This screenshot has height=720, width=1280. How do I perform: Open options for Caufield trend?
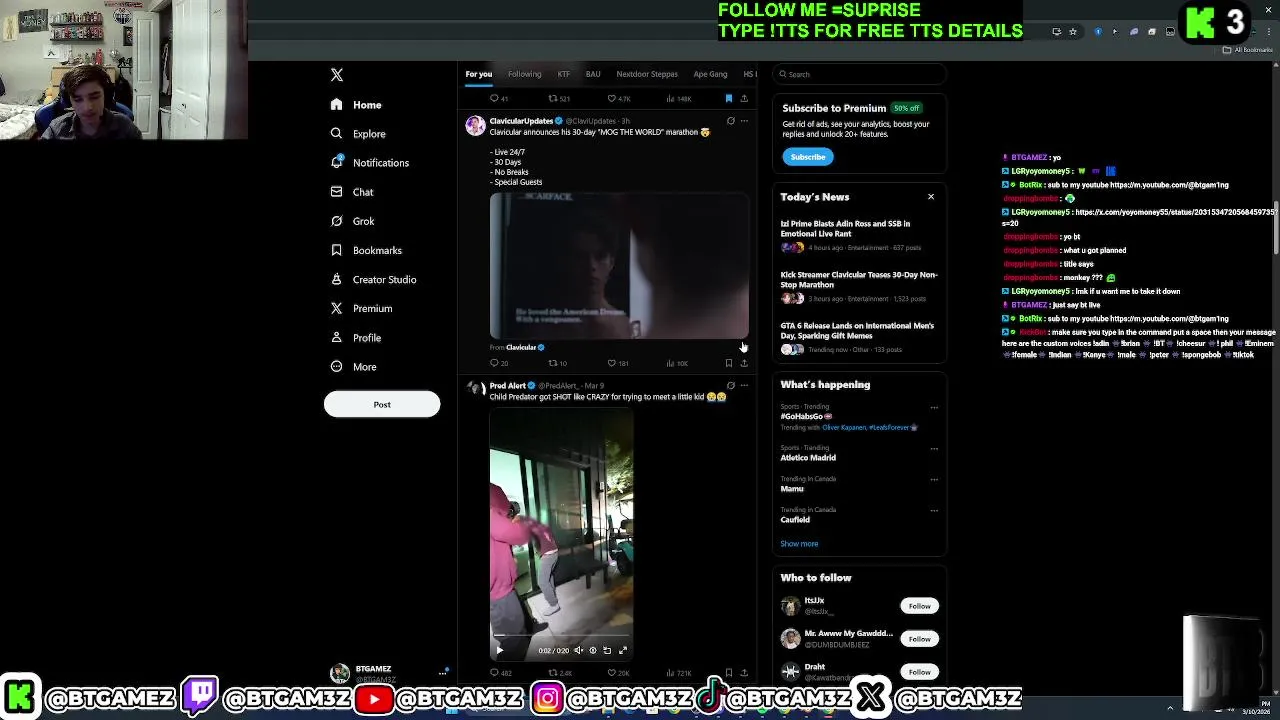(934, 510)
